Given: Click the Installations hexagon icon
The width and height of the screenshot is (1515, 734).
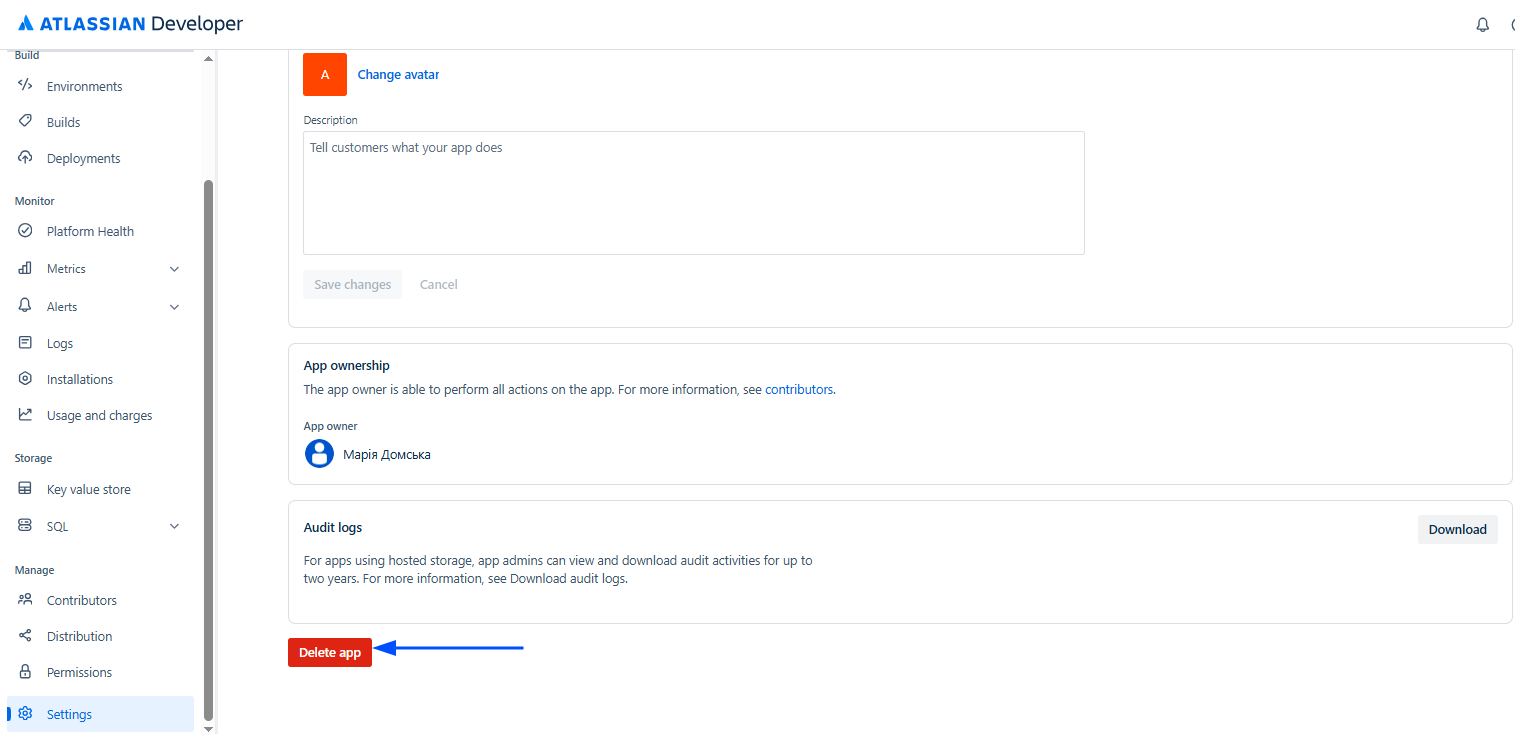Looking at the screenshot, I should [x=26, y=379].
